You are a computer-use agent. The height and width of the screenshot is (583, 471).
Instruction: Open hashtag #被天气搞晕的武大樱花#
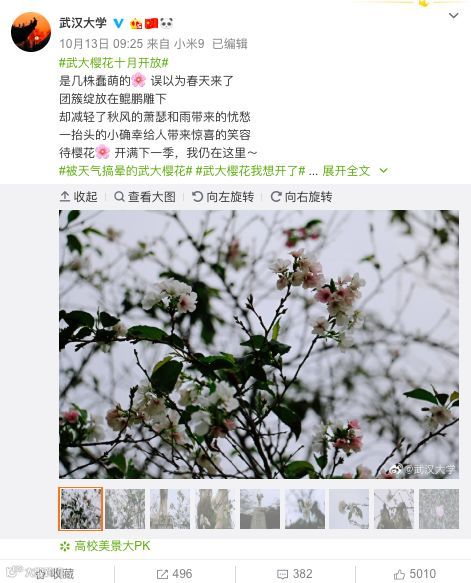point(126,171)
